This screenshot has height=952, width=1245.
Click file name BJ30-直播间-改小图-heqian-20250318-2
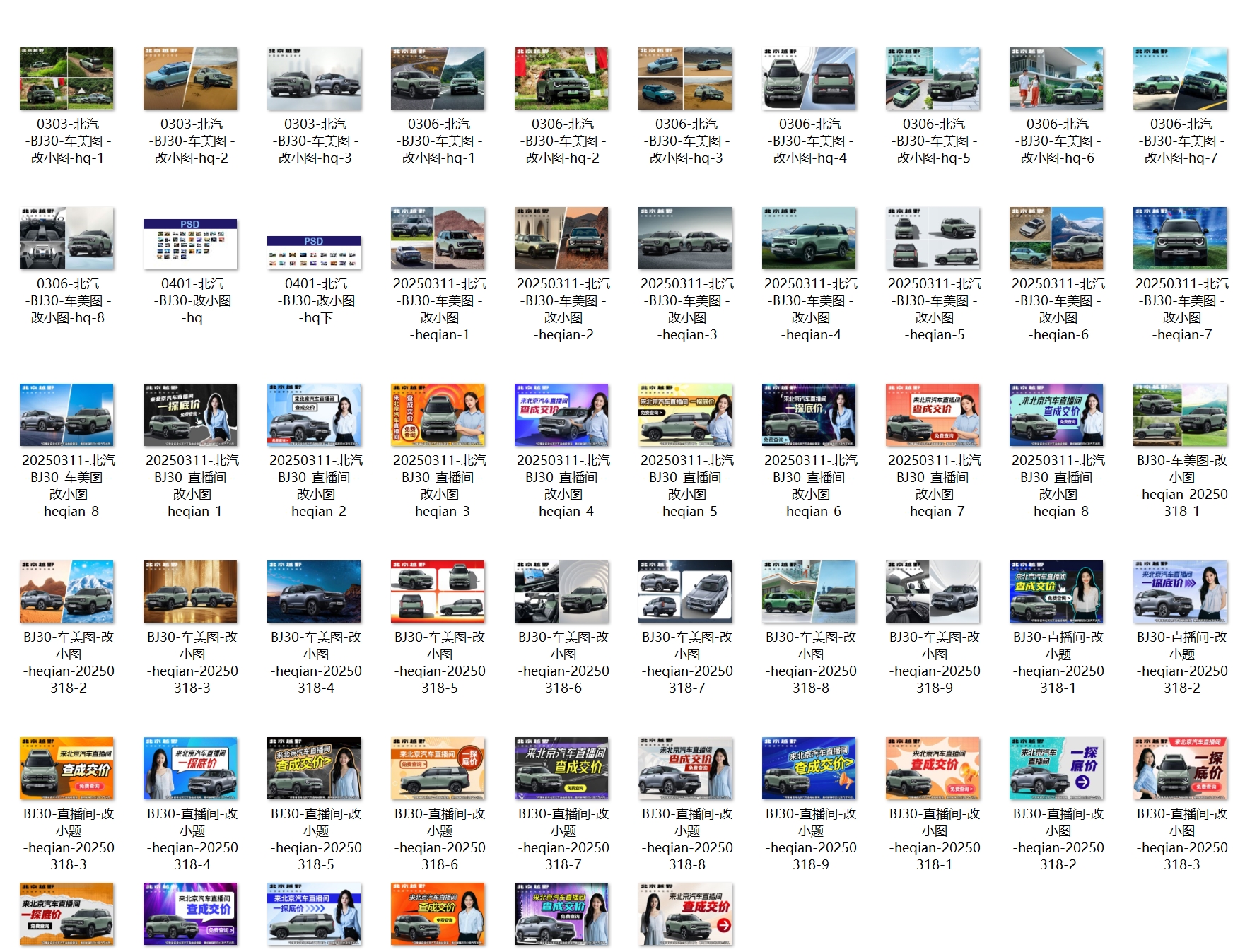click(x=1058, y=839)
